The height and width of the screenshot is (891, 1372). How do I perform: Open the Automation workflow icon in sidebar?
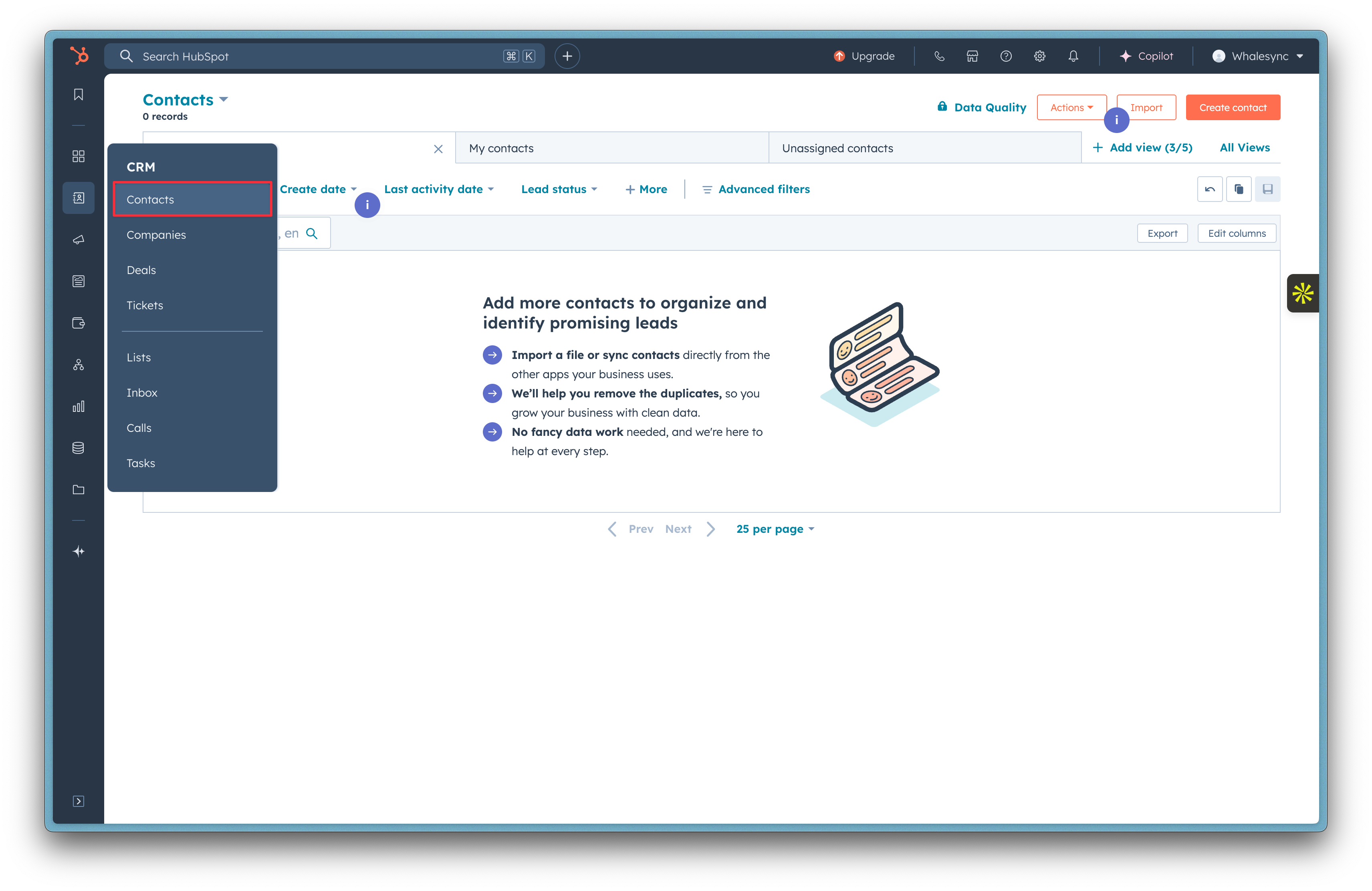click(79, 365)
